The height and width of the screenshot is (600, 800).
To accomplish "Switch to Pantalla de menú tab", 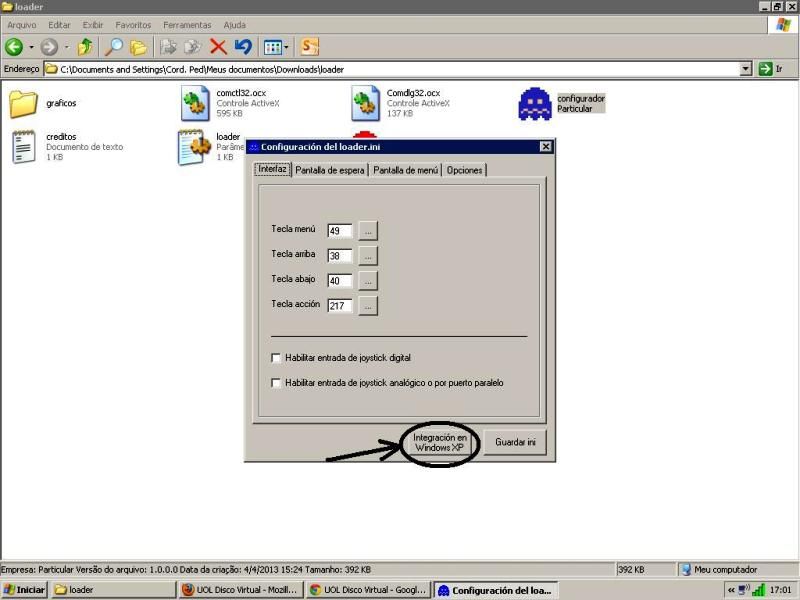I will 406,170.
